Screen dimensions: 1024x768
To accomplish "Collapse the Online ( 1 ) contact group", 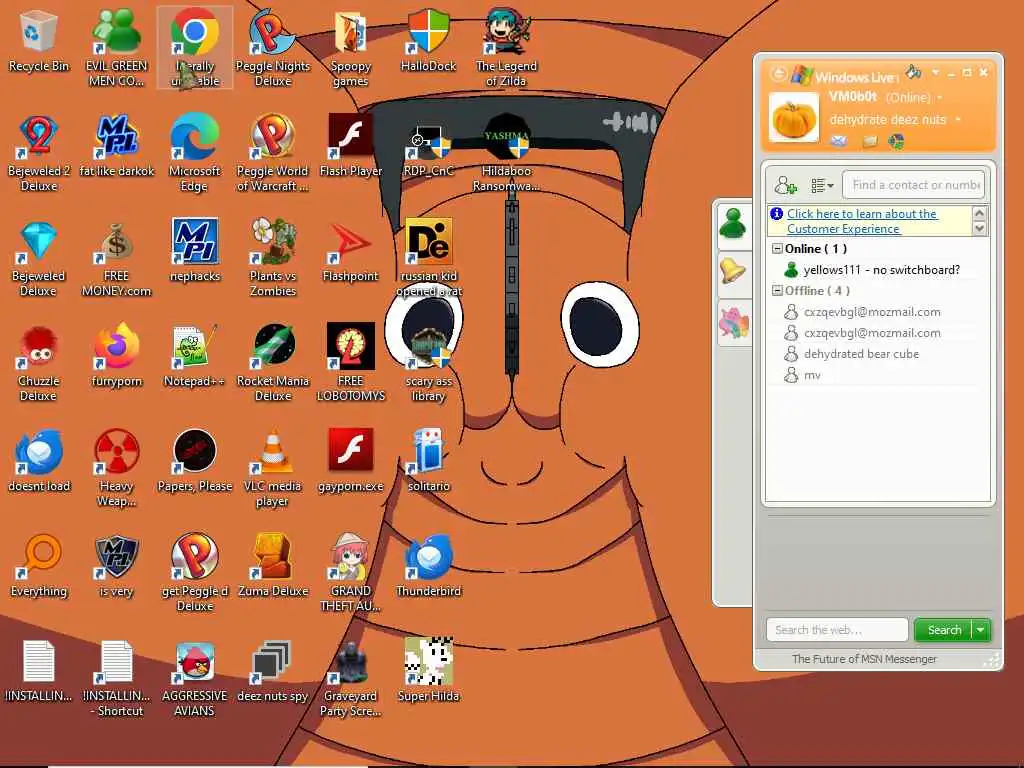I will point(777,248).
